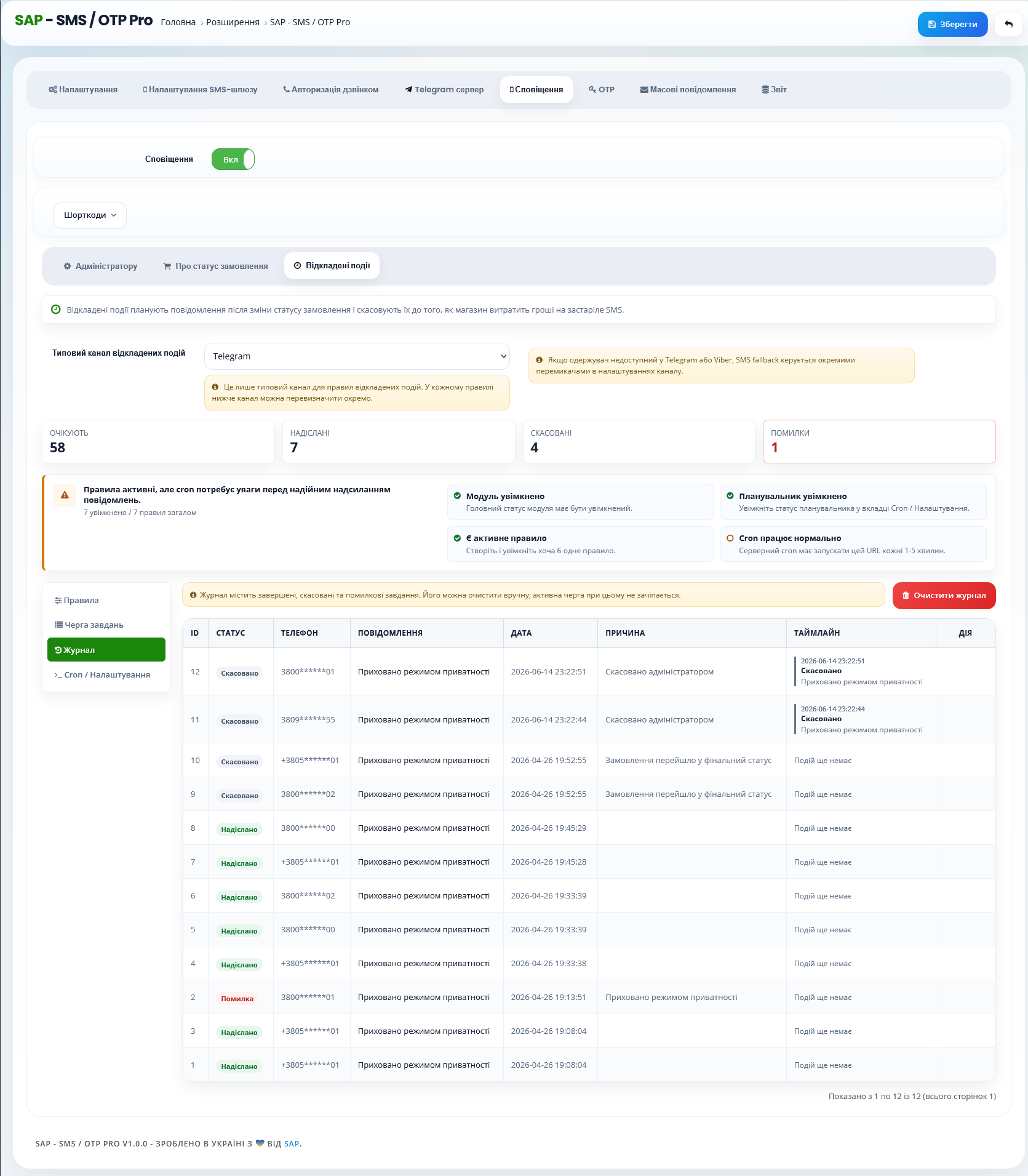The image size is (1028, 1176).
Task: Click the phone icon on Авторизація дзвінком
Action: coord(287,89)
